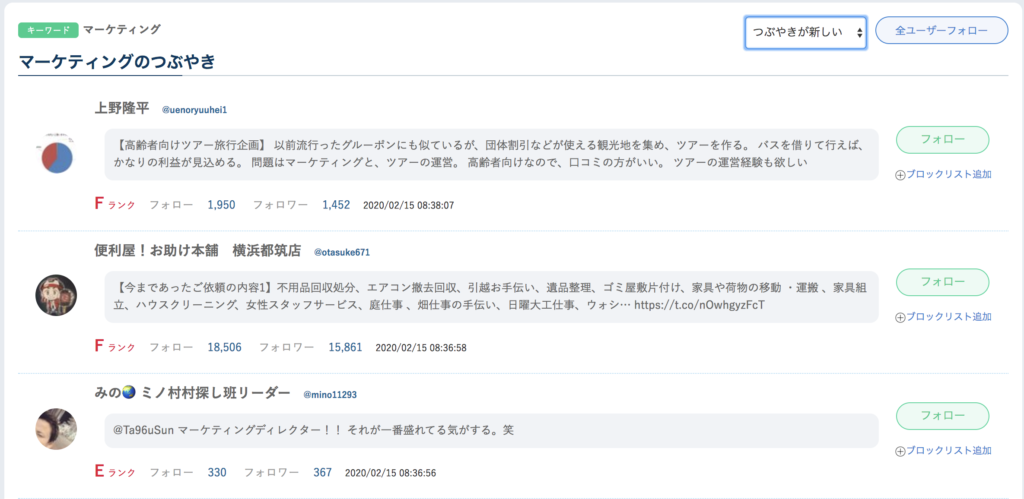Viewport: 1024px width, 499px height.
Task: Click the plus icon beside 上野隆平's ブロックリスト追加
Action: point(900,175)
